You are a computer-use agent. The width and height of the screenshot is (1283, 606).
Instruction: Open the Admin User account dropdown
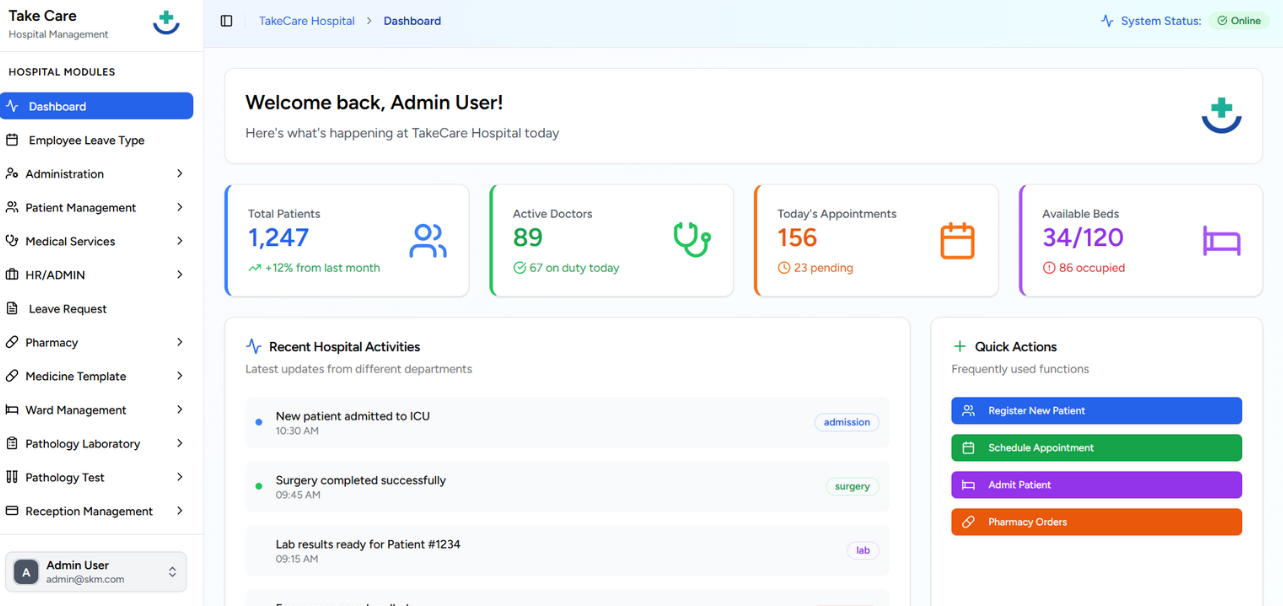pos(172,572)
